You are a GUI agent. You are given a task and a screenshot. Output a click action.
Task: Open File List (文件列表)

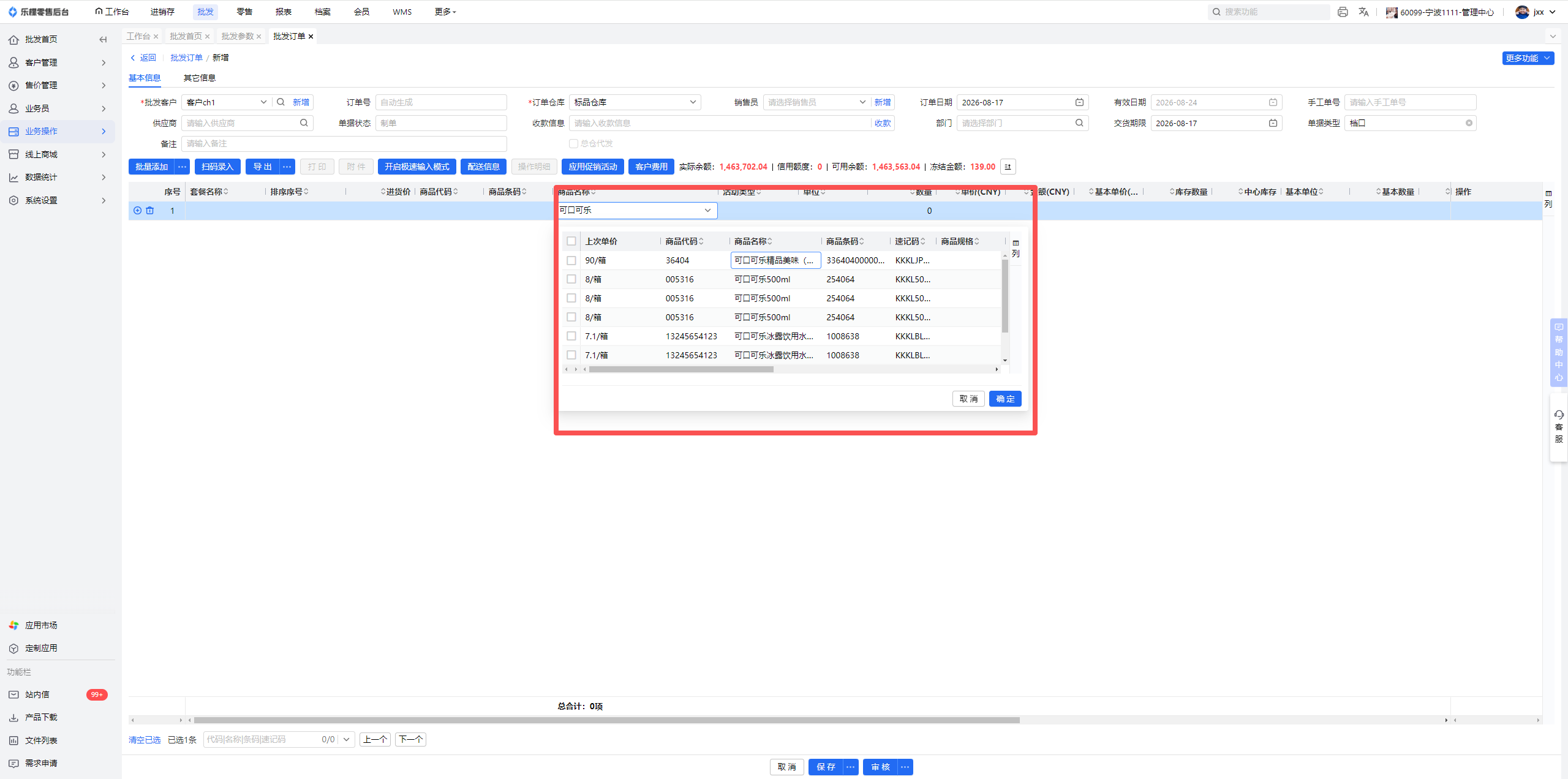(41, 740)
